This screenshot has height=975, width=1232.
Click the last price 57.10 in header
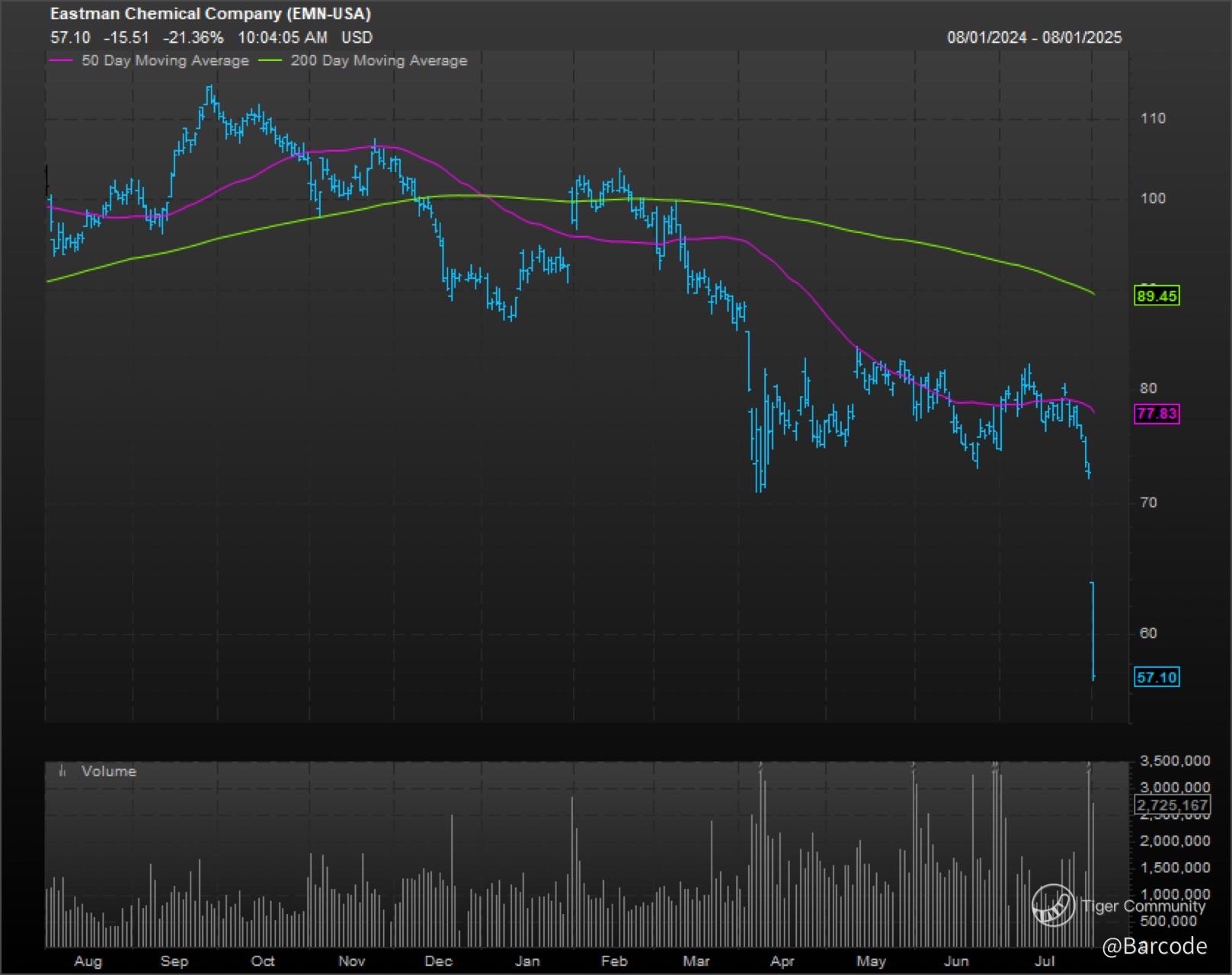click(70, 37)
